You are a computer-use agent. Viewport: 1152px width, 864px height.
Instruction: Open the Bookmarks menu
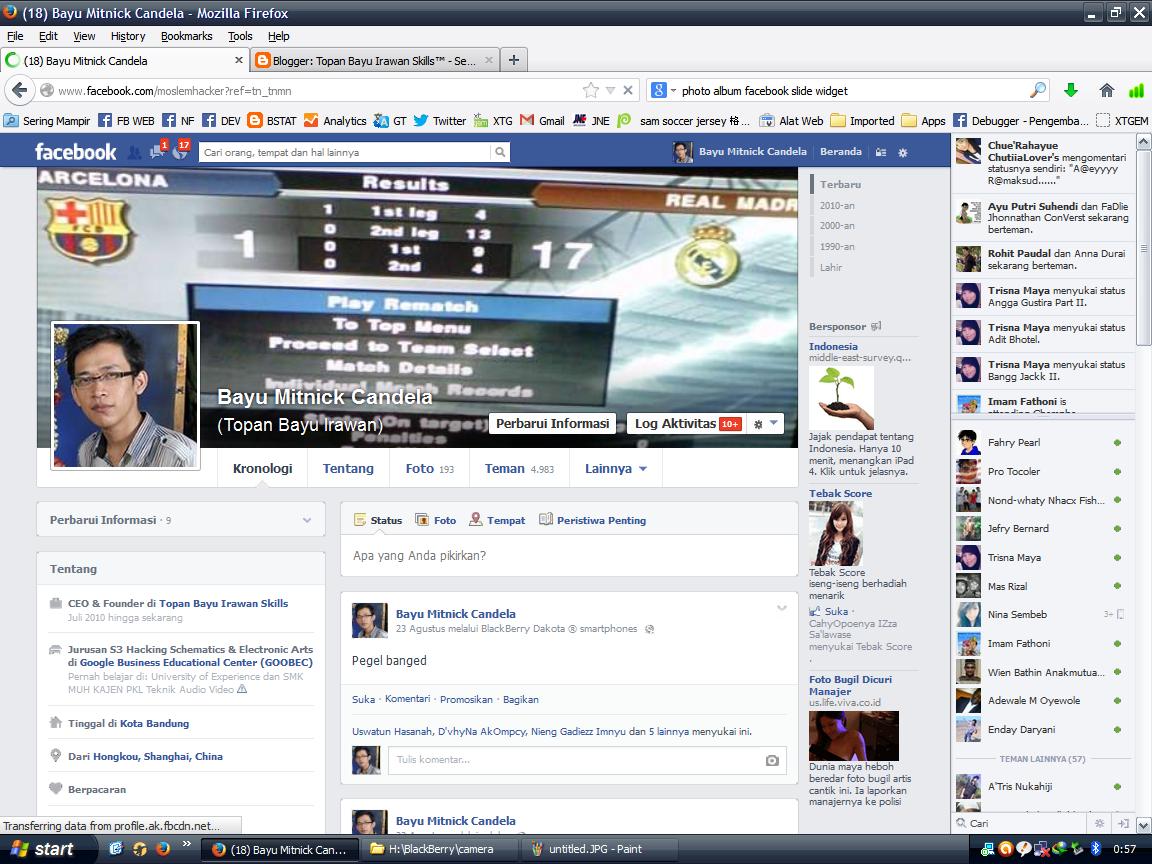[x=187, y=36]
